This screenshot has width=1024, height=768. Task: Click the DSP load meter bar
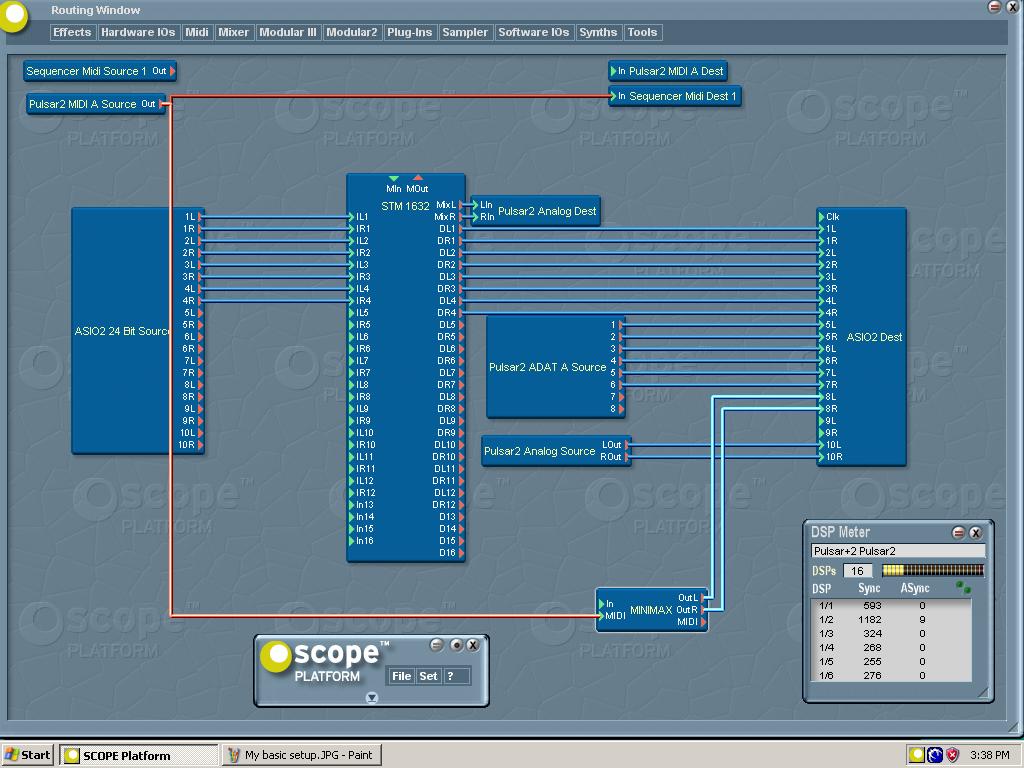click(x=933, y=570)
